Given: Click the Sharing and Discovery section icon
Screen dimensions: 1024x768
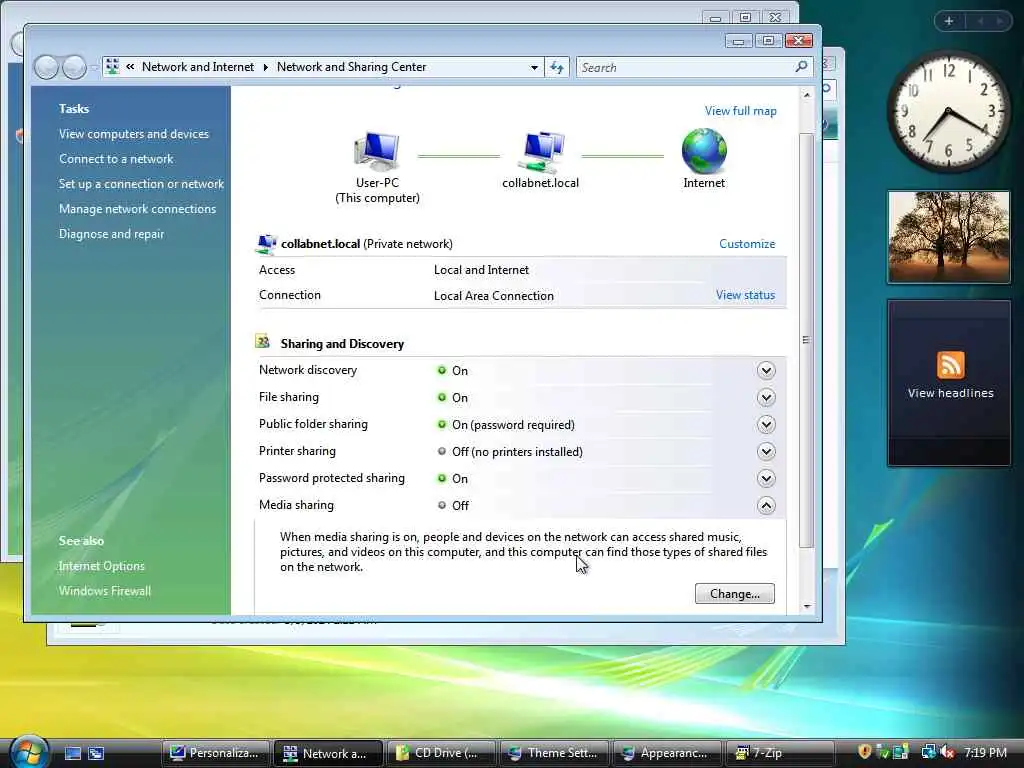Looking at the screenshot, I should point(263,342).
